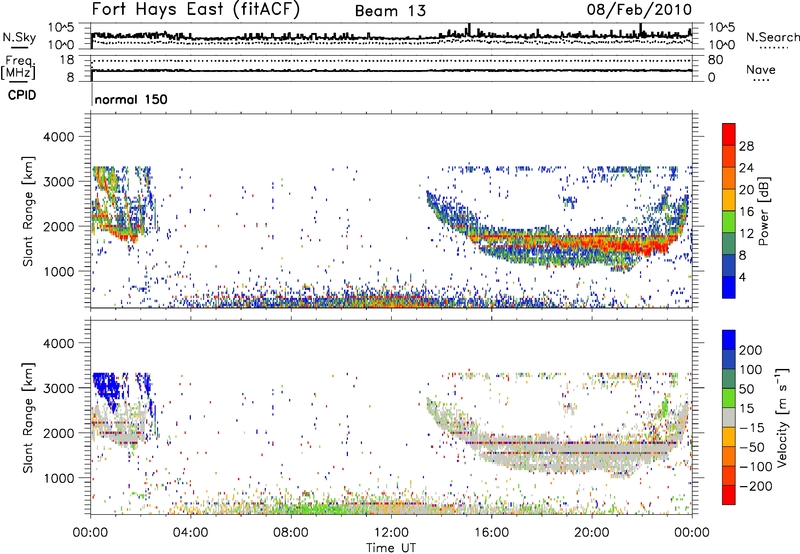Click the 'normal 150' CPID text

pyautogui.click(x=131, y=99)
